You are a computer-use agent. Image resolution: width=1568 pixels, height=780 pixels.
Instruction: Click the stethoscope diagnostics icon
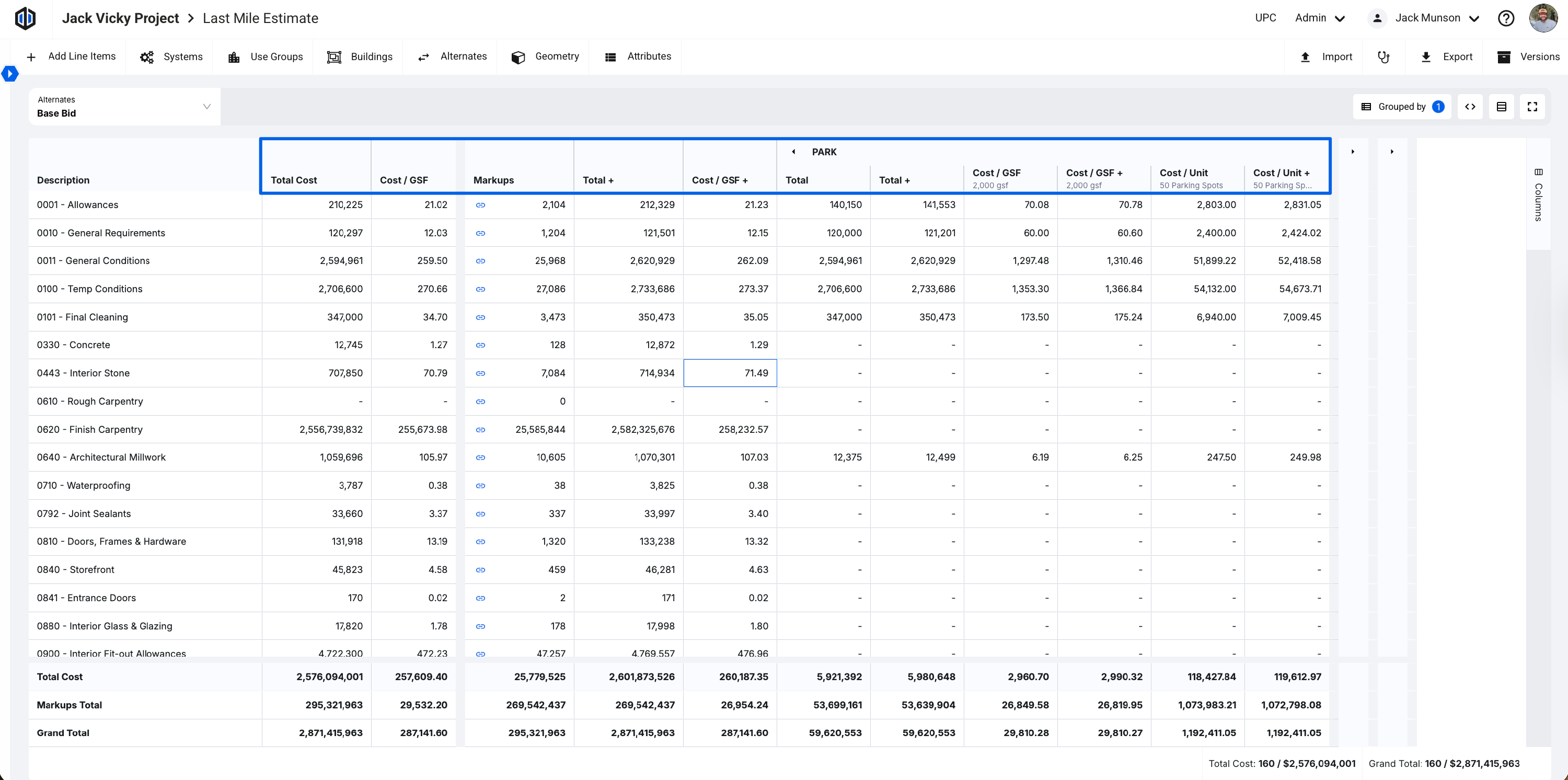pos(1383,56)
